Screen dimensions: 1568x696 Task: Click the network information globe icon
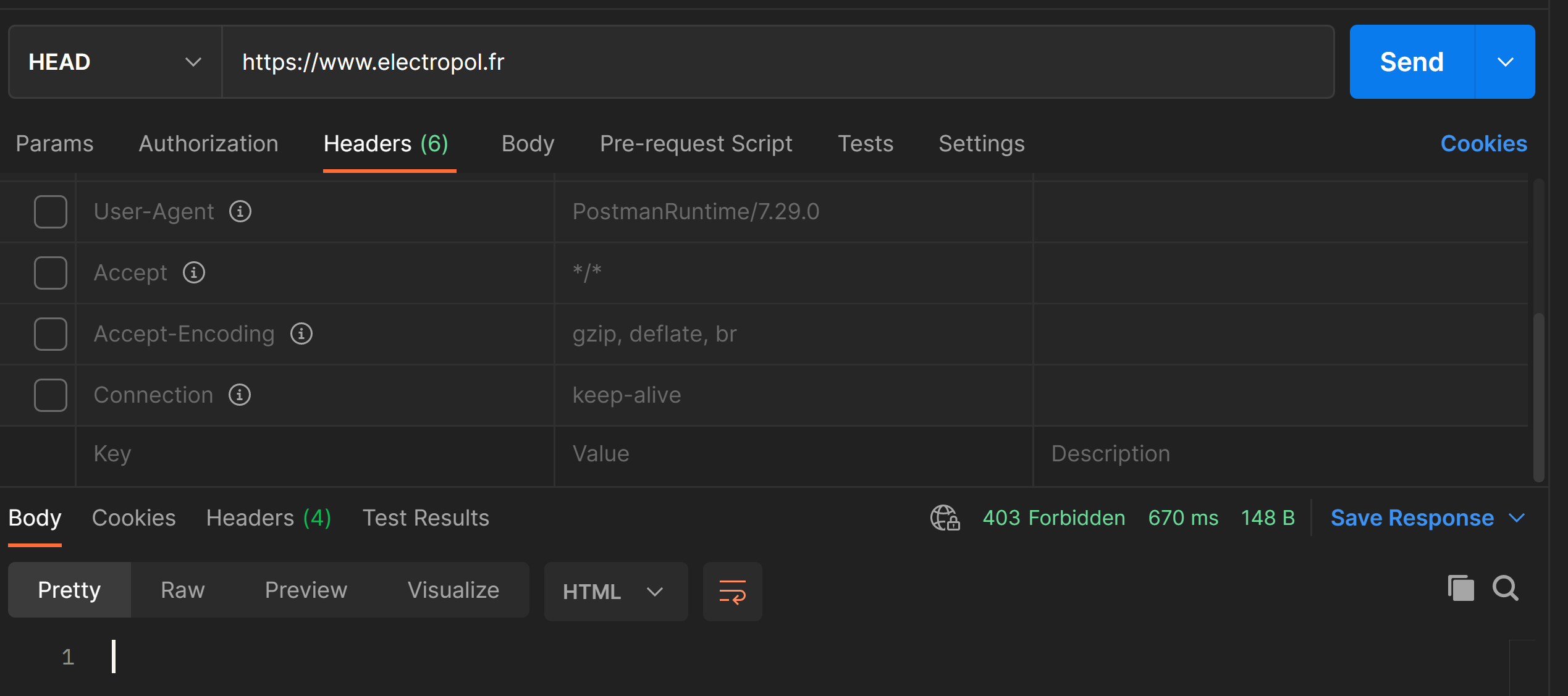point(943,518)
